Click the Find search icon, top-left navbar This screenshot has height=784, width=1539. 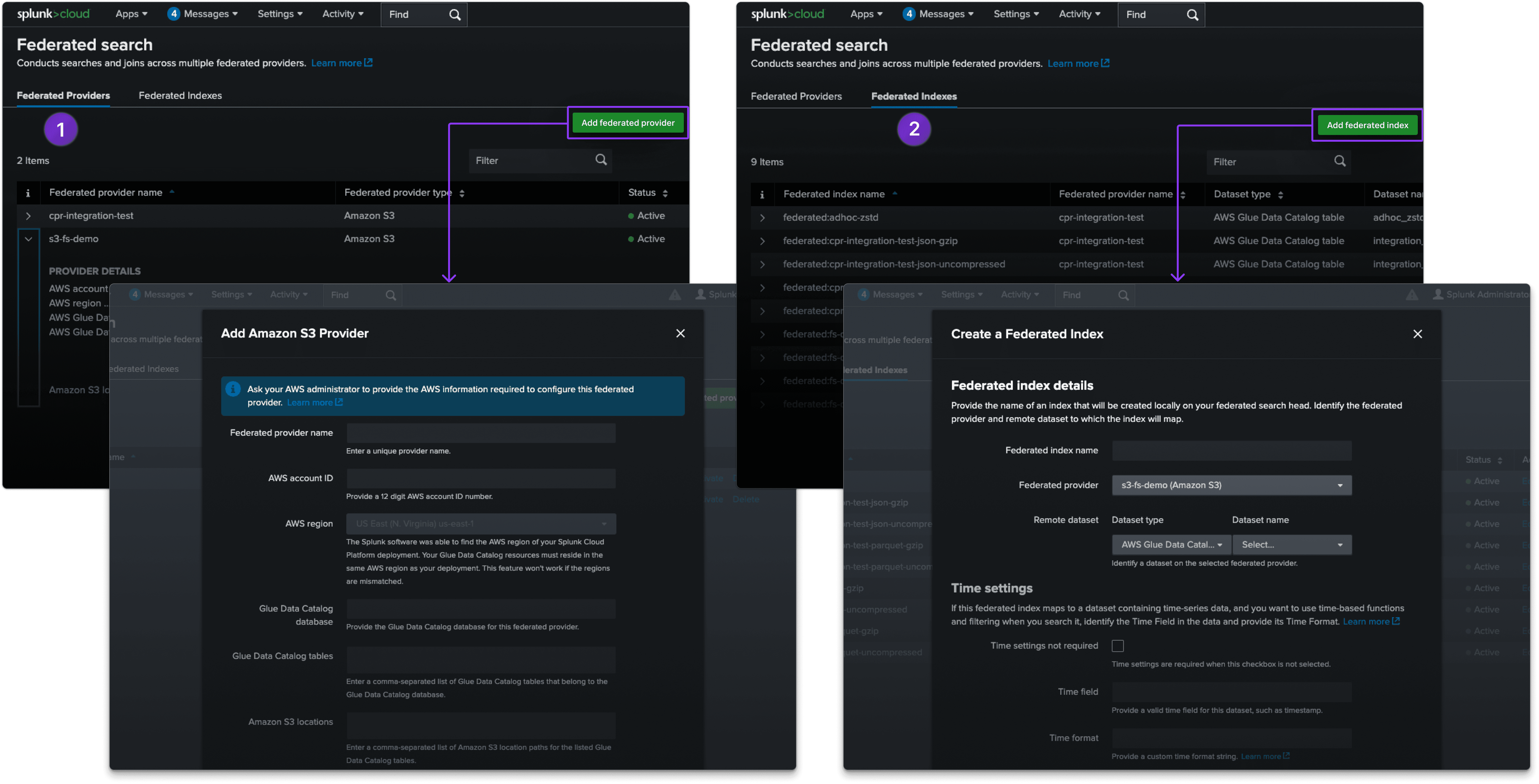point(455,14)
